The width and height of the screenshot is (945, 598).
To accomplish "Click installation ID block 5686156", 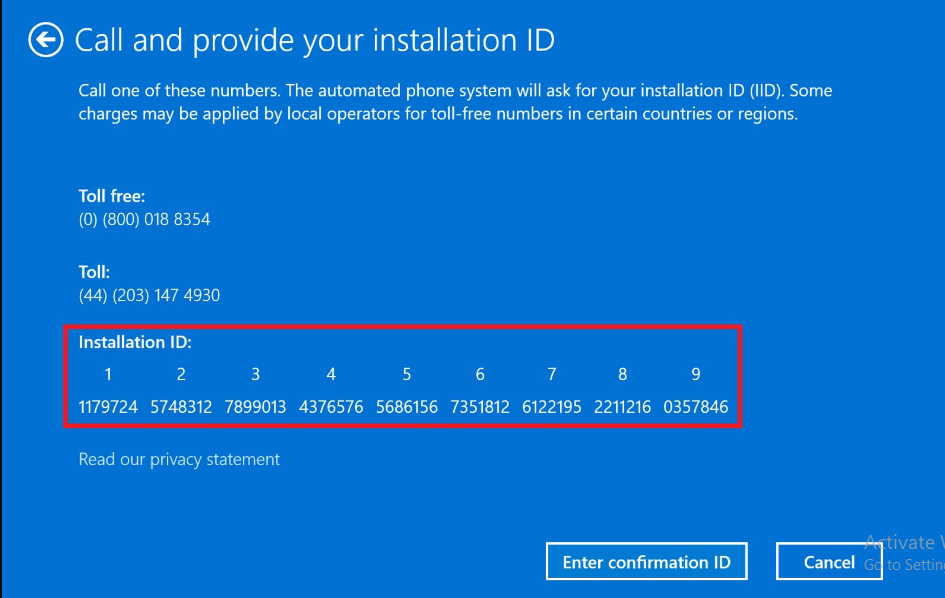I will pos(407,407).
